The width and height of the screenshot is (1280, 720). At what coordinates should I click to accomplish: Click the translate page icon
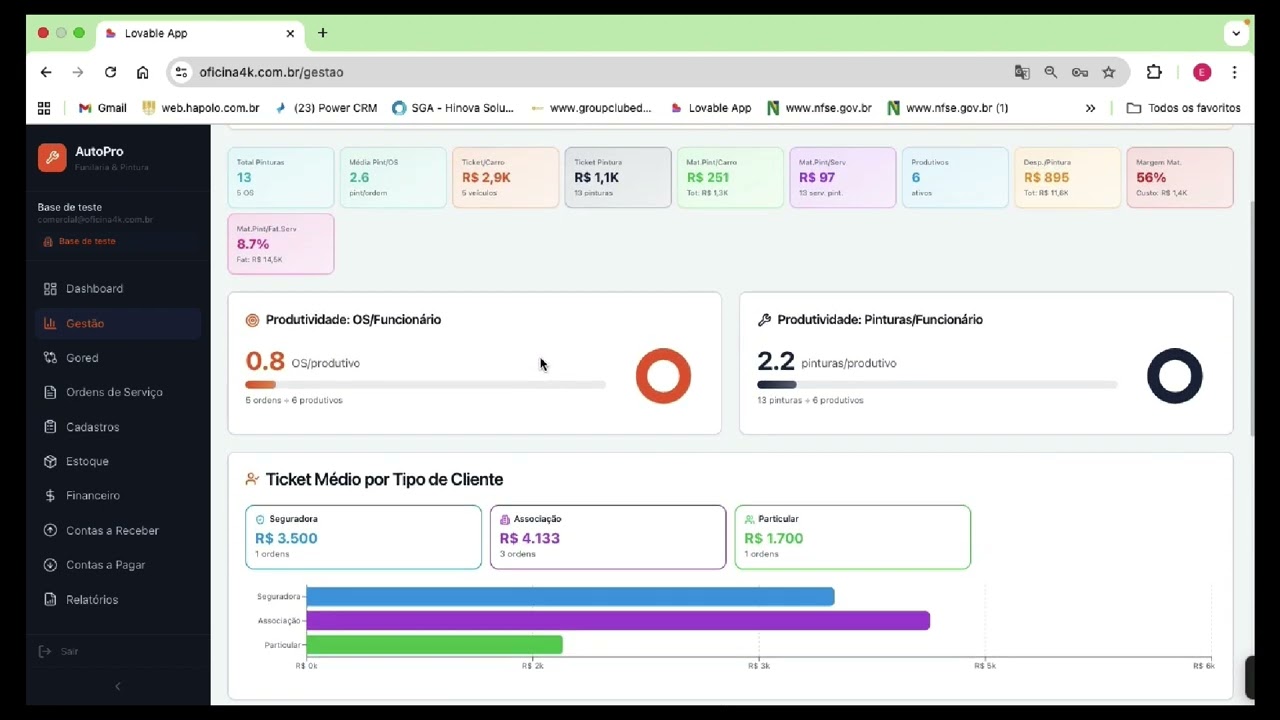[x=1022, y=72]
